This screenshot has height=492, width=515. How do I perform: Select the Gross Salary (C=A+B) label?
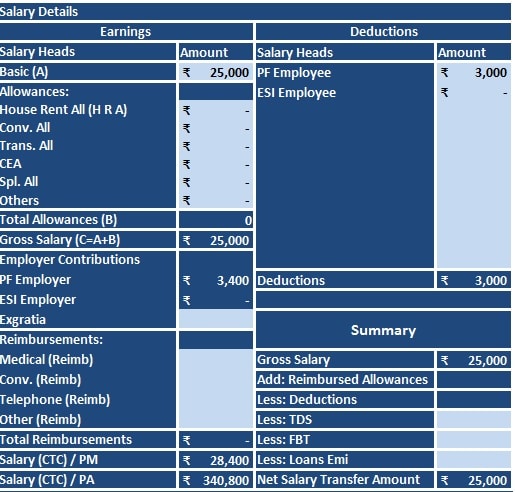click(x=88, y=240)
